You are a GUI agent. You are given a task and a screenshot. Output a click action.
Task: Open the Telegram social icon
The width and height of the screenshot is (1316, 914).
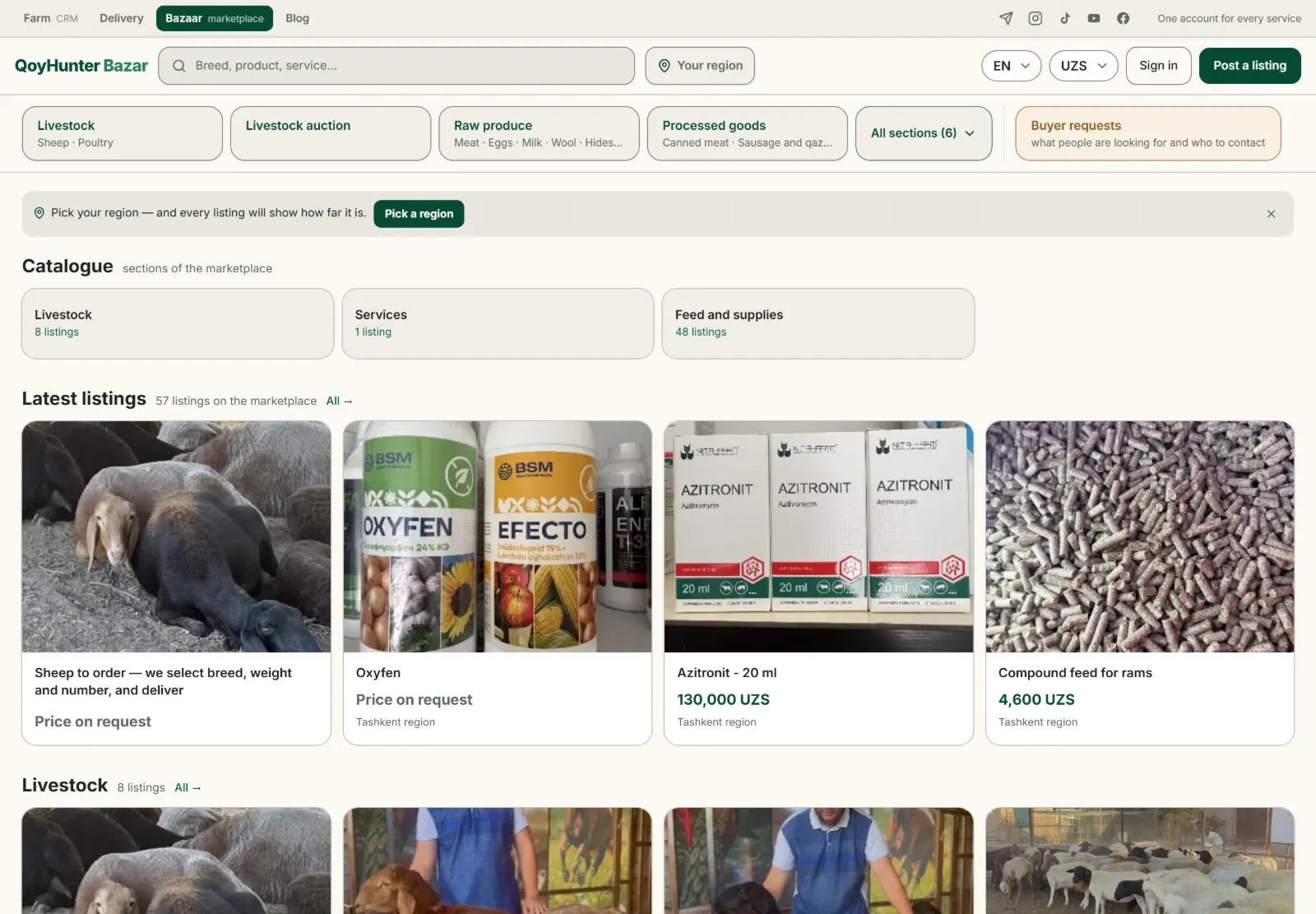point(1006,18)
